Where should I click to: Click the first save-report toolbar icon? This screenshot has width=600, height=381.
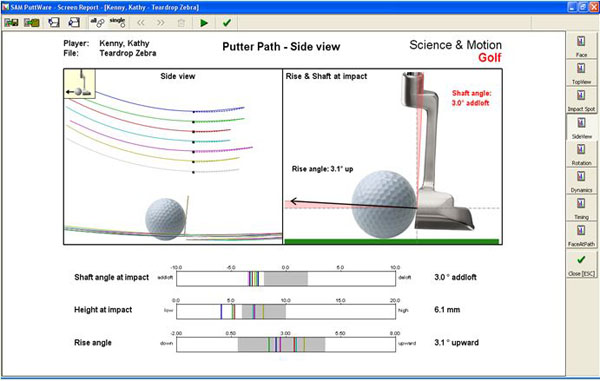coord(11,23)
